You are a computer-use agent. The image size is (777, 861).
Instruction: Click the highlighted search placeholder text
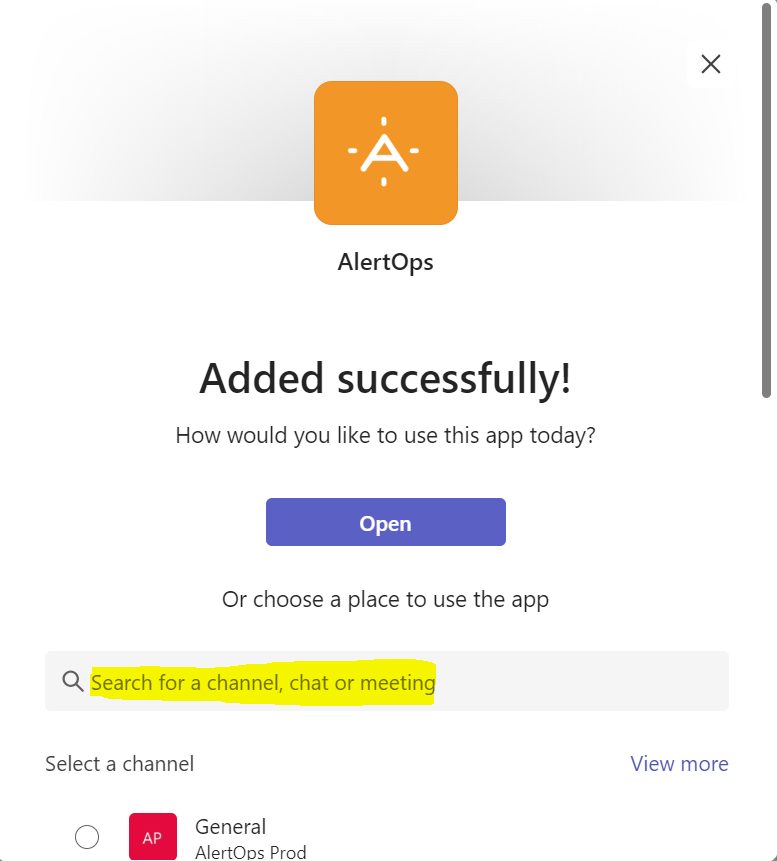[x=263, y=683]
